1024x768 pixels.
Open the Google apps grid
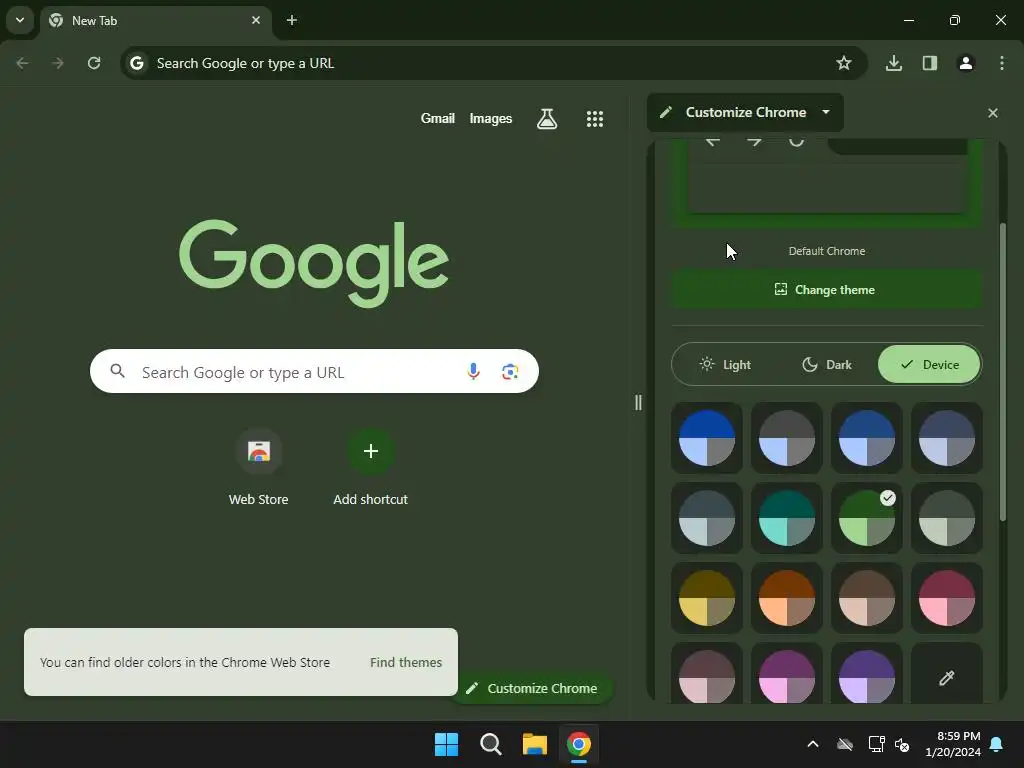pyautogui.click(x=595, y=119)
